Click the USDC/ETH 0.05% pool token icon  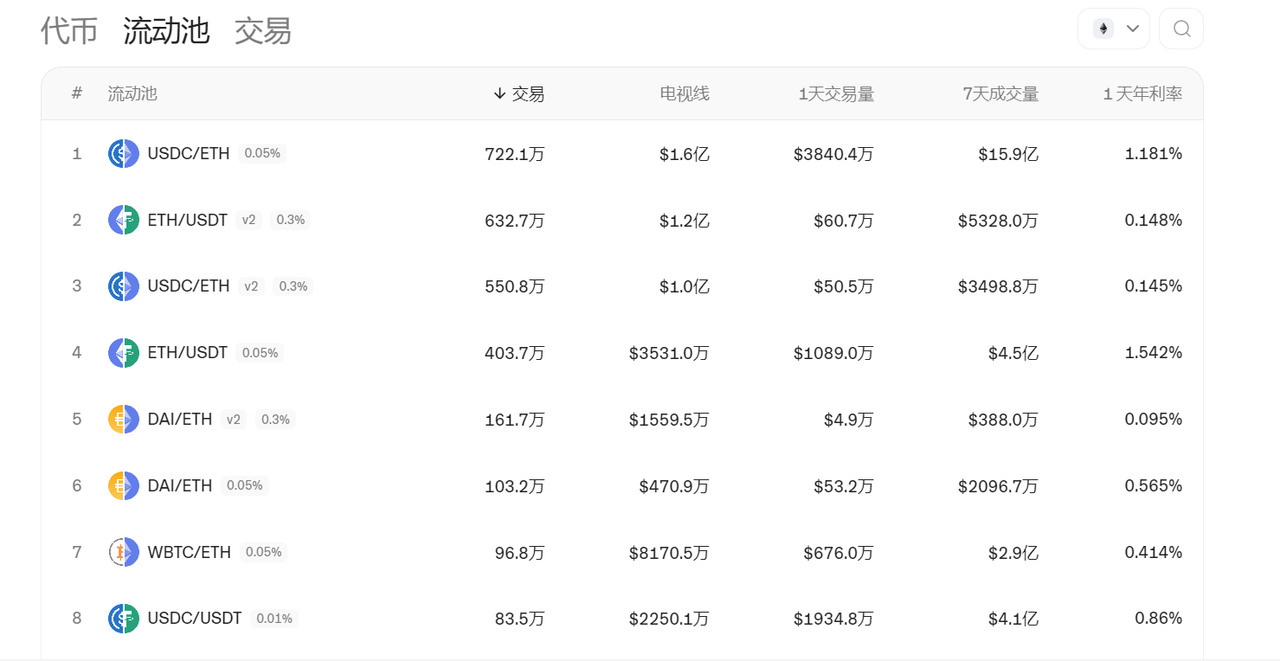pyautogui.click(x=123, y=154)
